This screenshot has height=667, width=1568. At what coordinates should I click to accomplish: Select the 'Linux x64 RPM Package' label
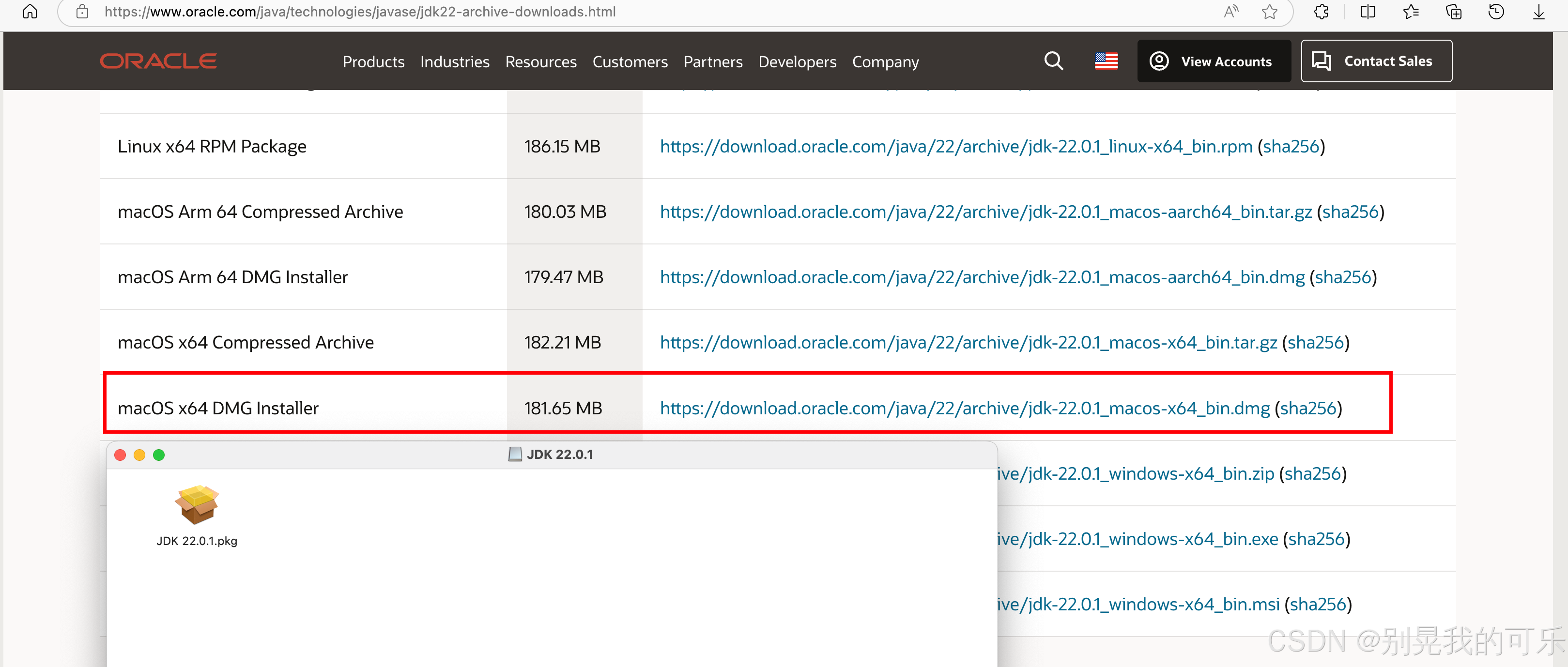tap(212, 146)
